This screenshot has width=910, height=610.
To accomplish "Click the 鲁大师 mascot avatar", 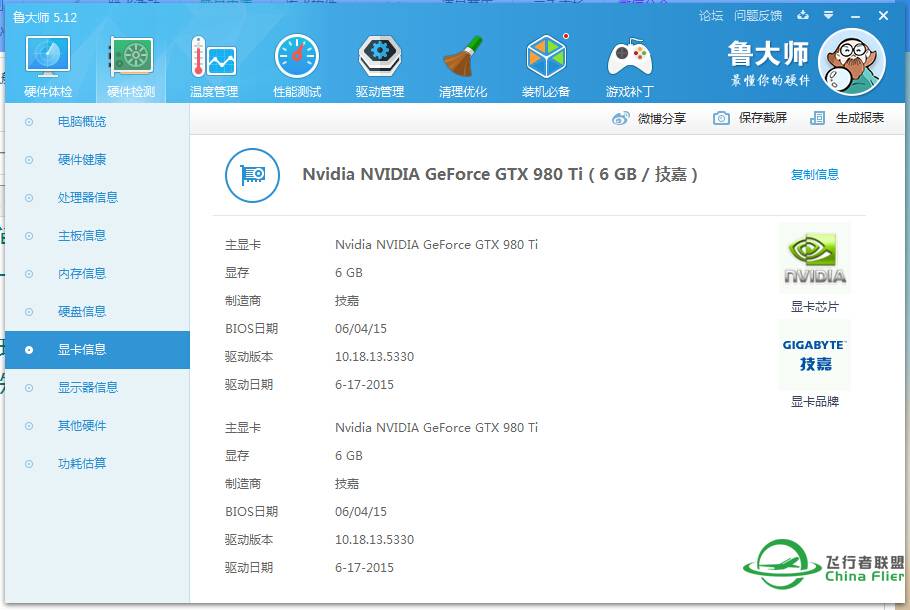I will (x=851, y=62).
